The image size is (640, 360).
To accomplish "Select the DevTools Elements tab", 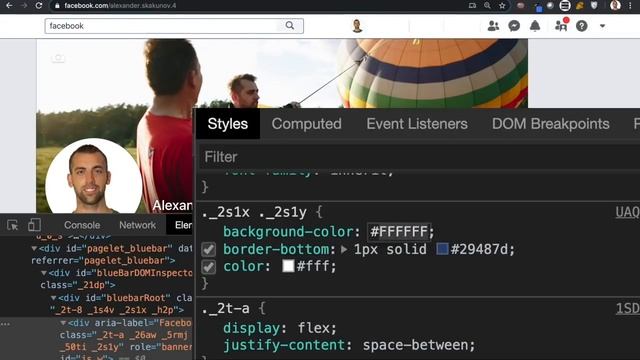I will [x=180, y=225].
